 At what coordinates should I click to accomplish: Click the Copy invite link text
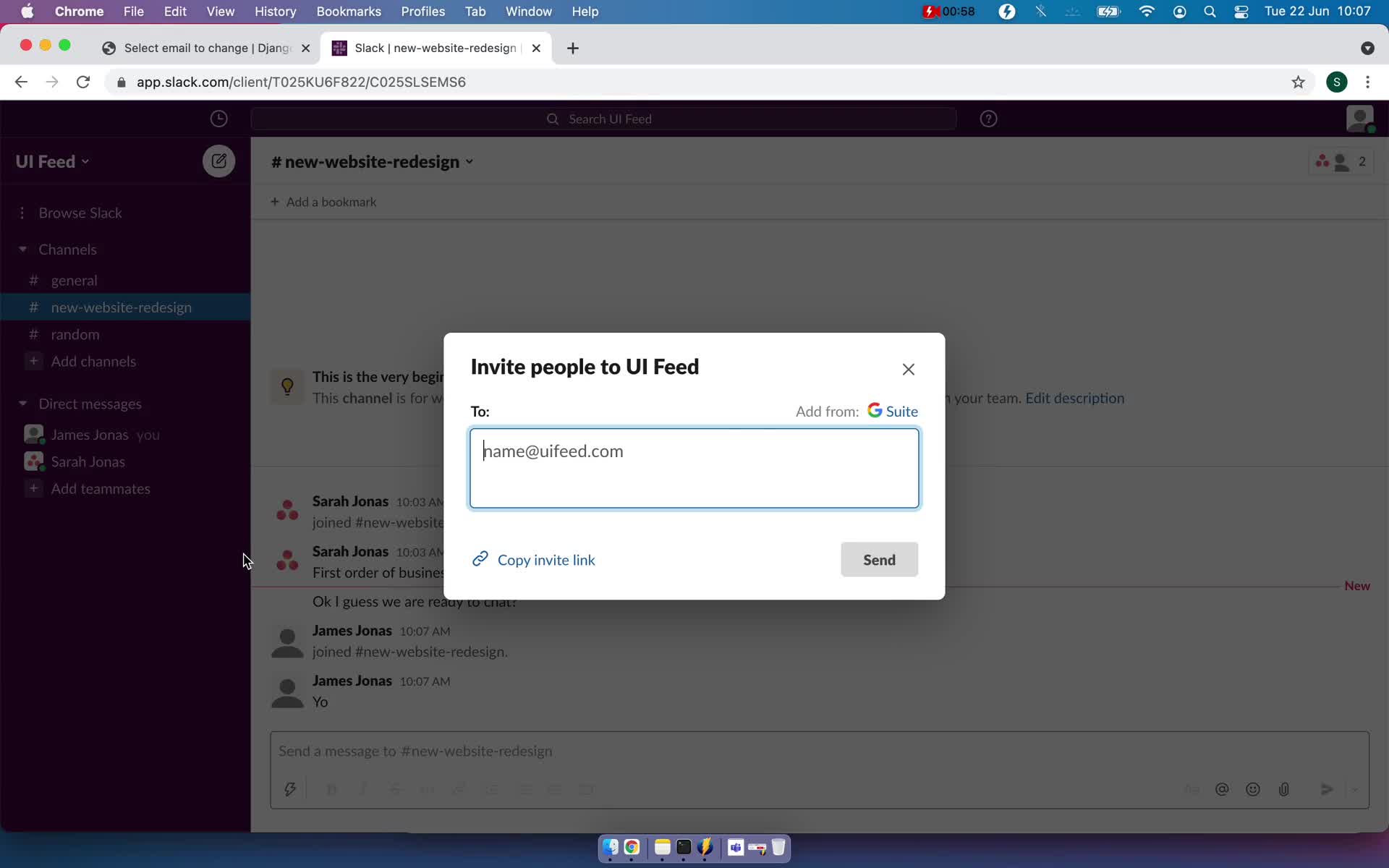(546, 559)
